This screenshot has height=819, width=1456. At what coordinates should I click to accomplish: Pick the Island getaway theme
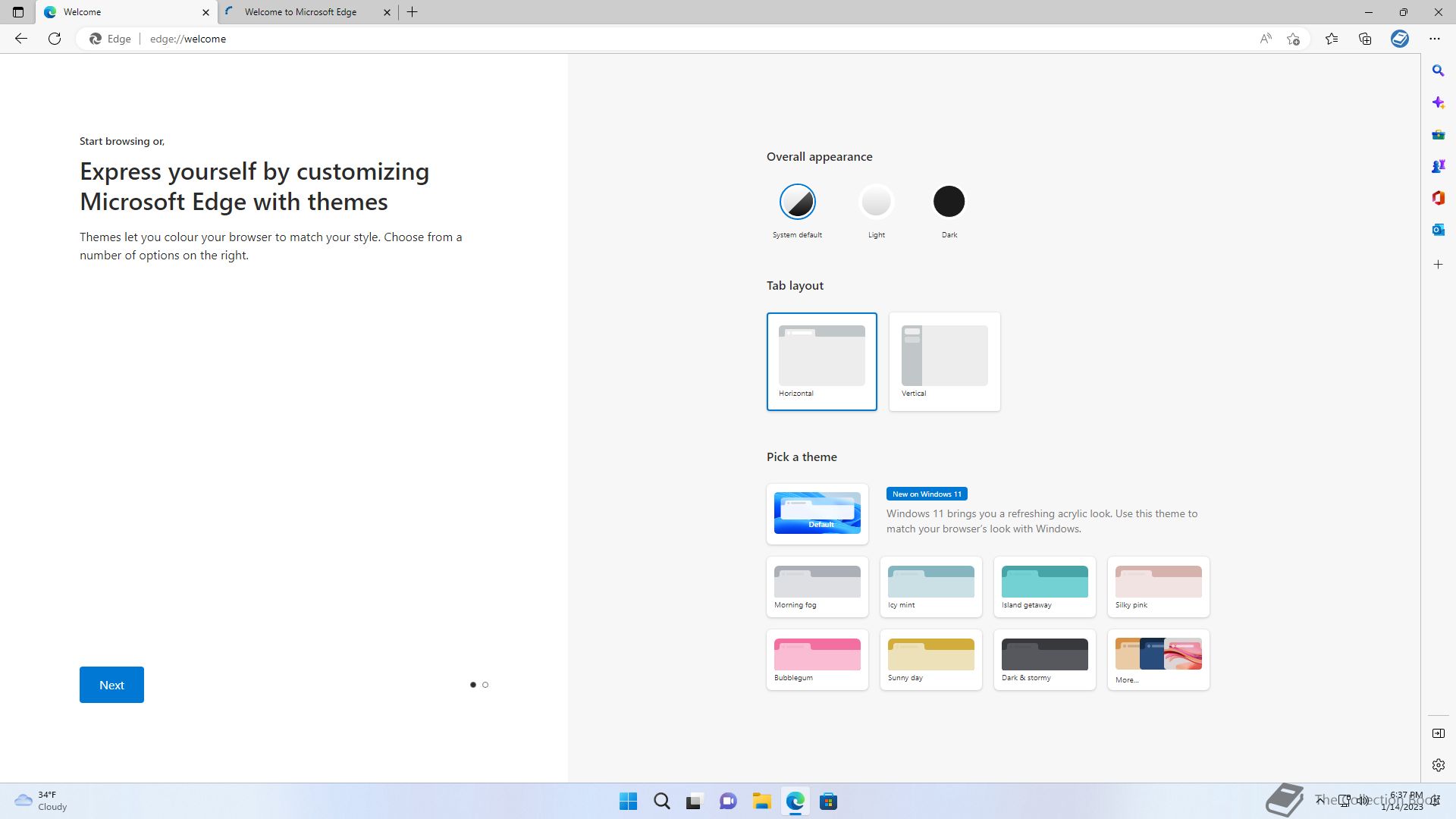(x=1045, y=587)
